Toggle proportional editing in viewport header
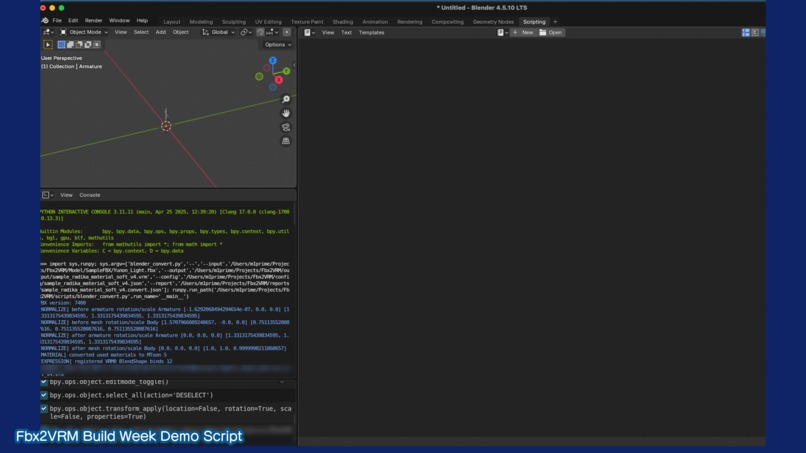Screen dimensions: 806x453 (287, 32)
